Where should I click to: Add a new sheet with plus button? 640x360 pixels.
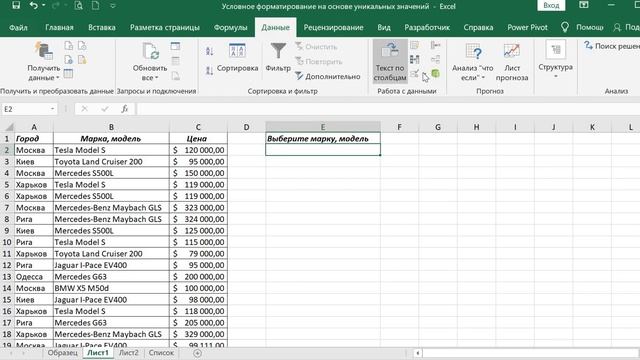pyautogui.click(x=198, y=353)
